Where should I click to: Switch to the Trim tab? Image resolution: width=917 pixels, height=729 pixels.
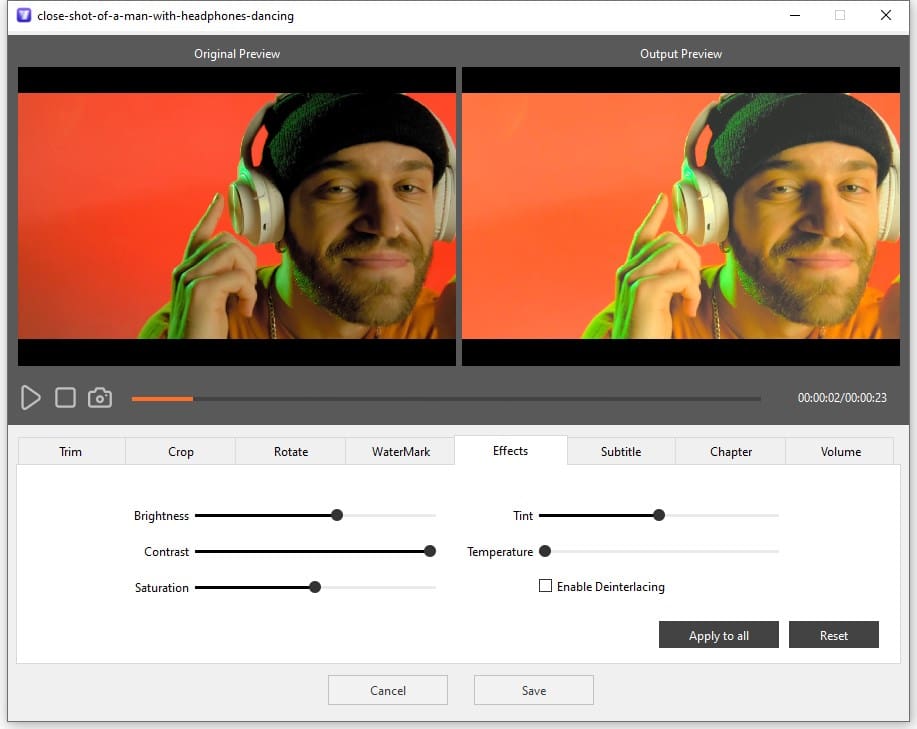coord(71,452)
